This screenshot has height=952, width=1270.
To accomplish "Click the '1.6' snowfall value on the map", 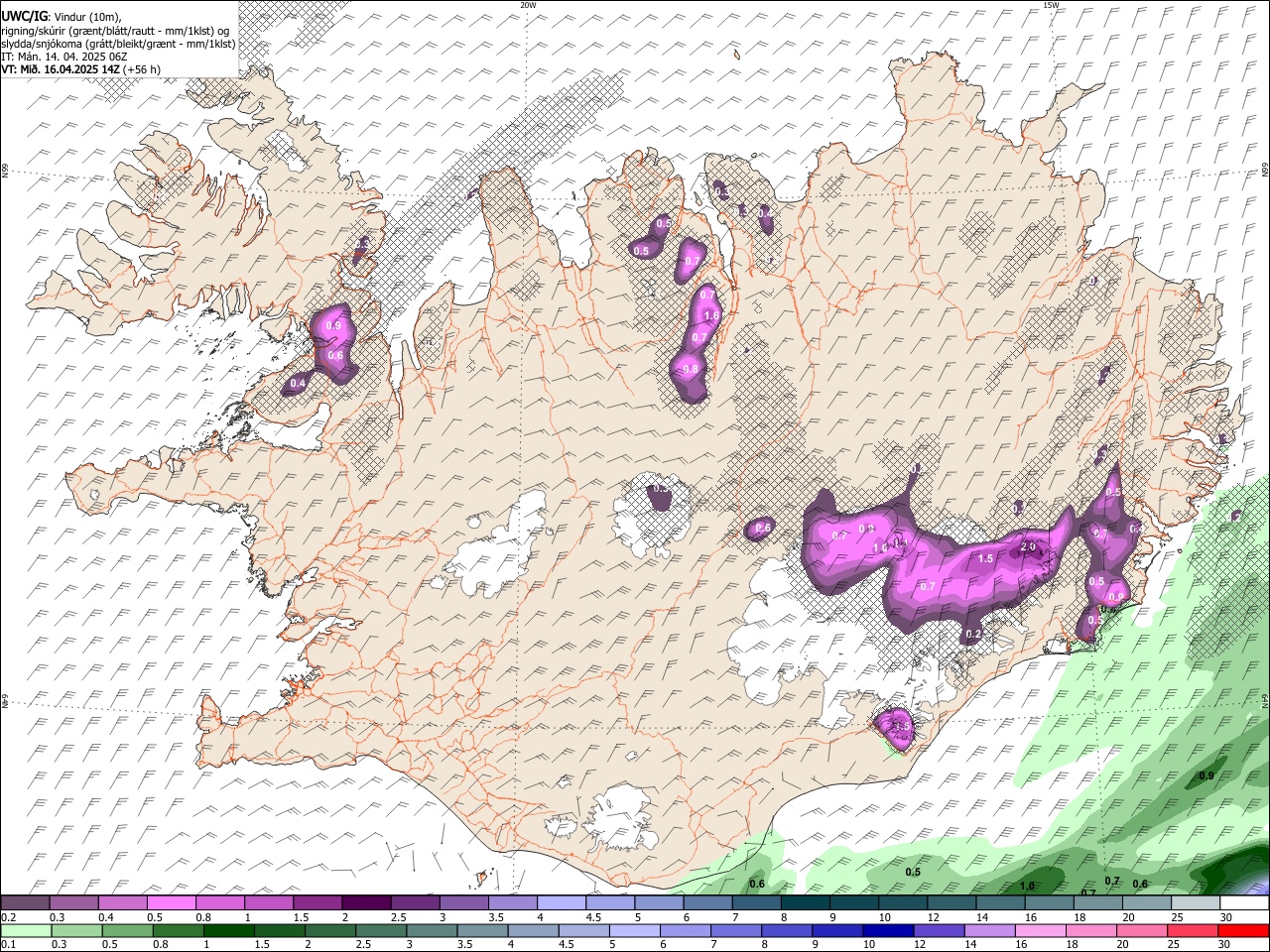I will (710, 316).
